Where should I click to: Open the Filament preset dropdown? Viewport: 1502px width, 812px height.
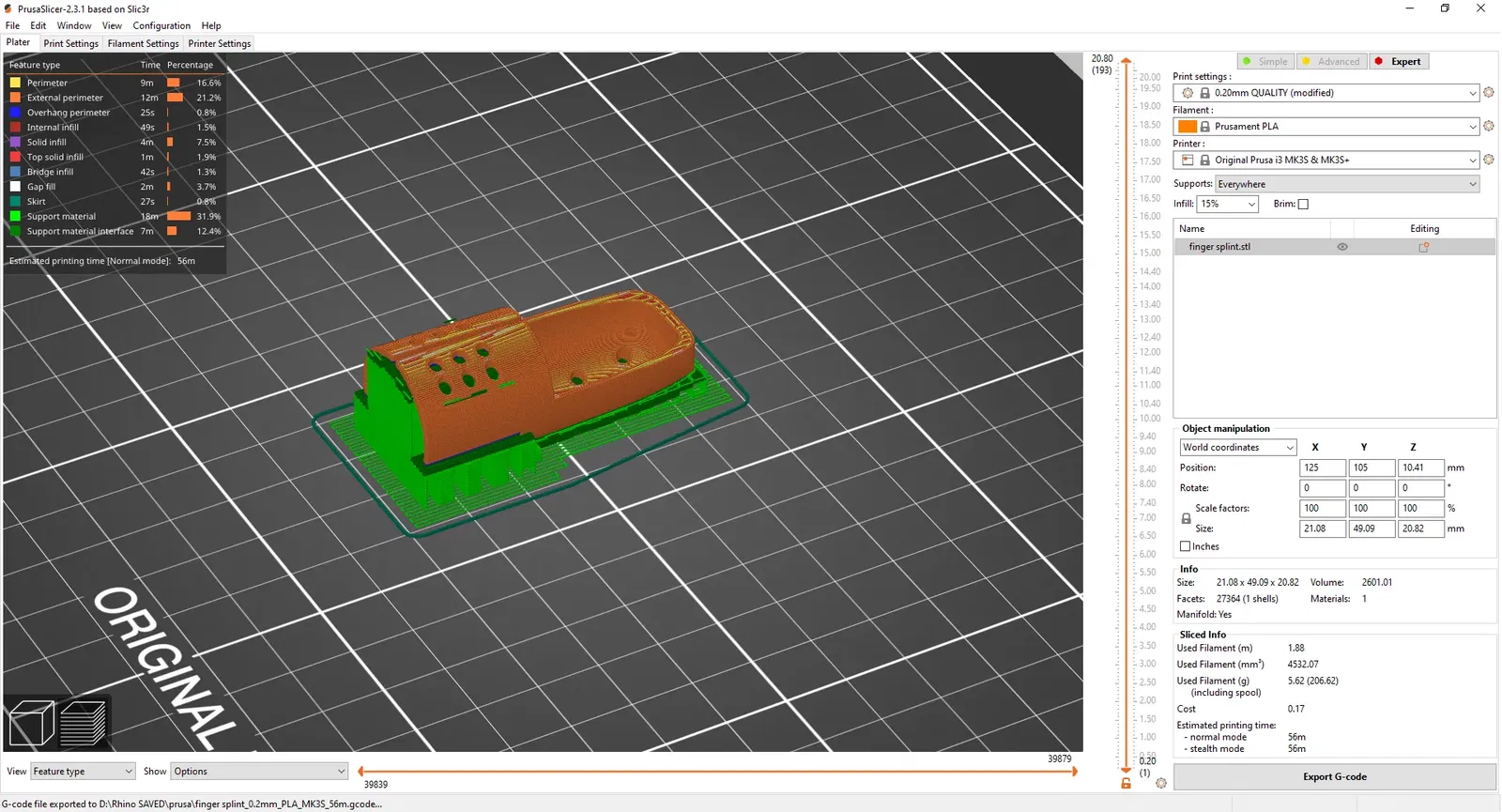point(1326,127)
